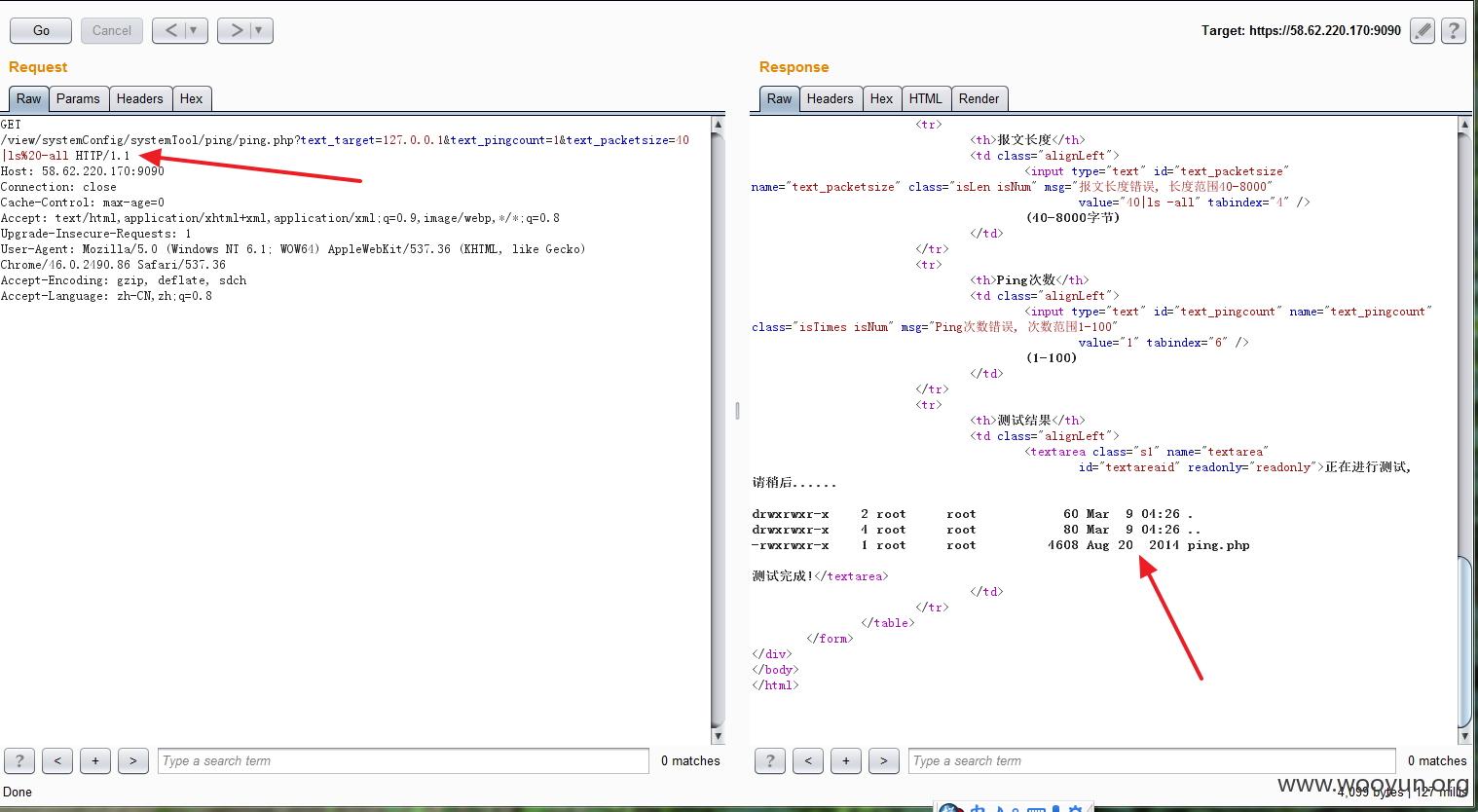Click the Connection: close header line
This screenshot has height=812, width=1478.
point(58,187)
